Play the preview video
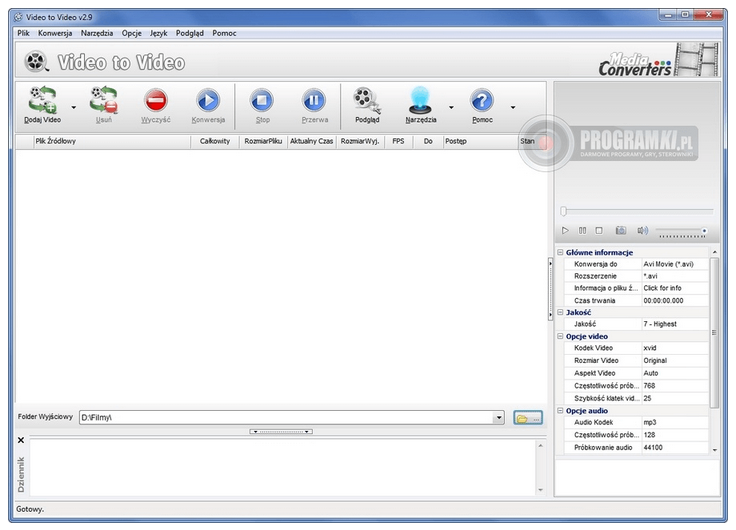Viewport: 736px width, 530px height. click(565, 230)
